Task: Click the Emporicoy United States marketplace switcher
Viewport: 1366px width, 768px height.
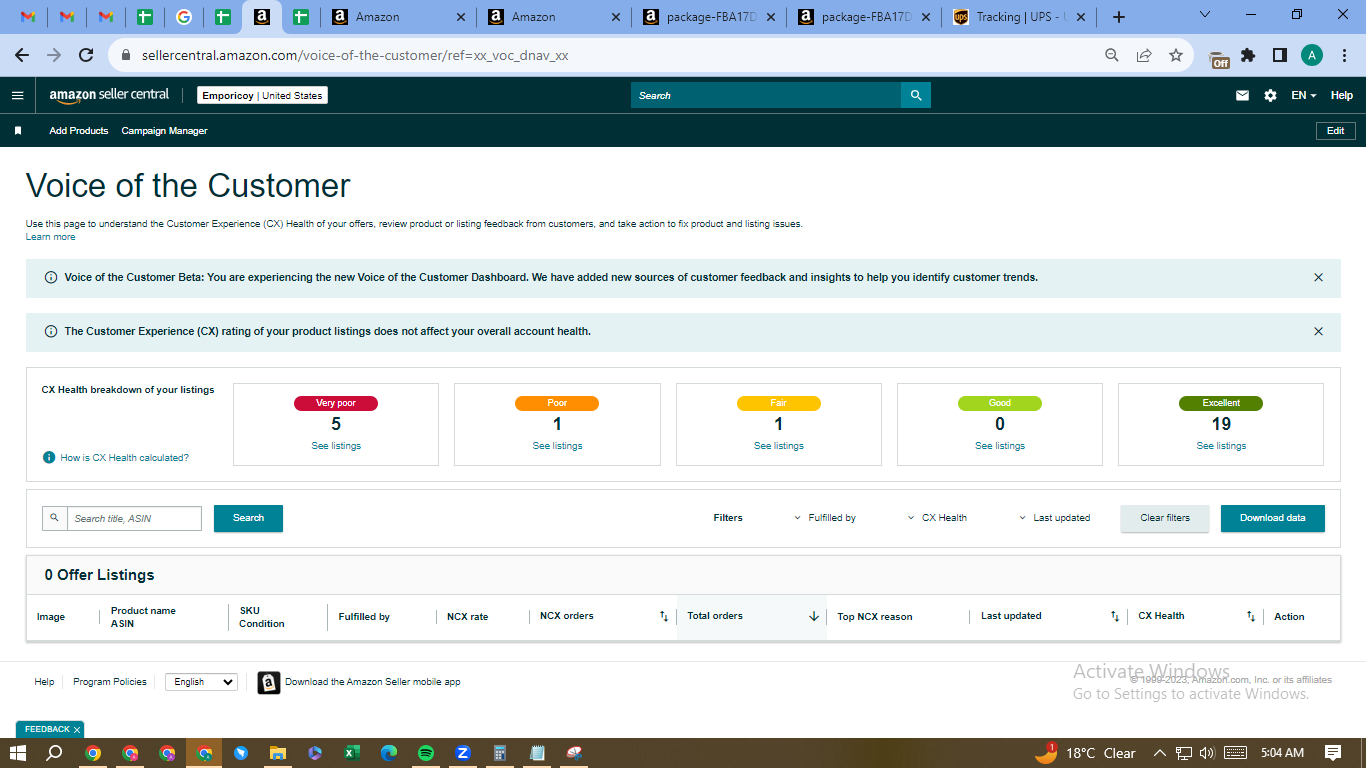Action: tap(262, 96)
